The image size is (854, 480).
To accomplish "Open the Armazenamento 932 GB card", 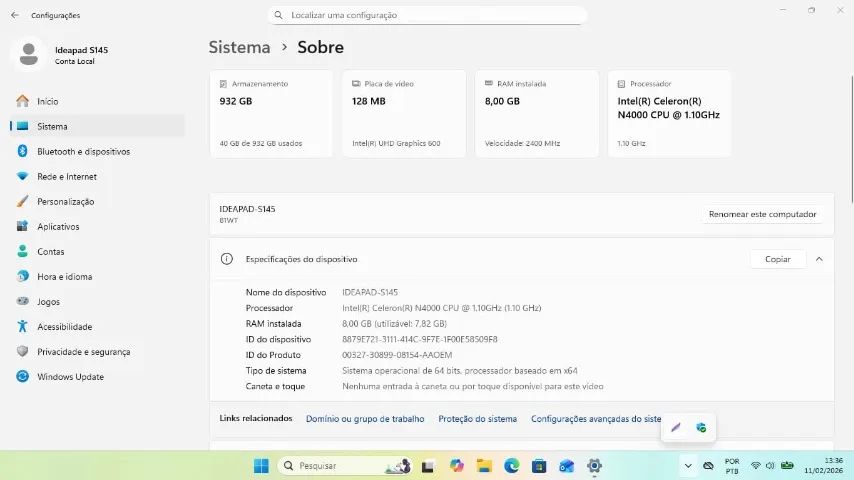I will pyautogui.click(x=271, y=114).
